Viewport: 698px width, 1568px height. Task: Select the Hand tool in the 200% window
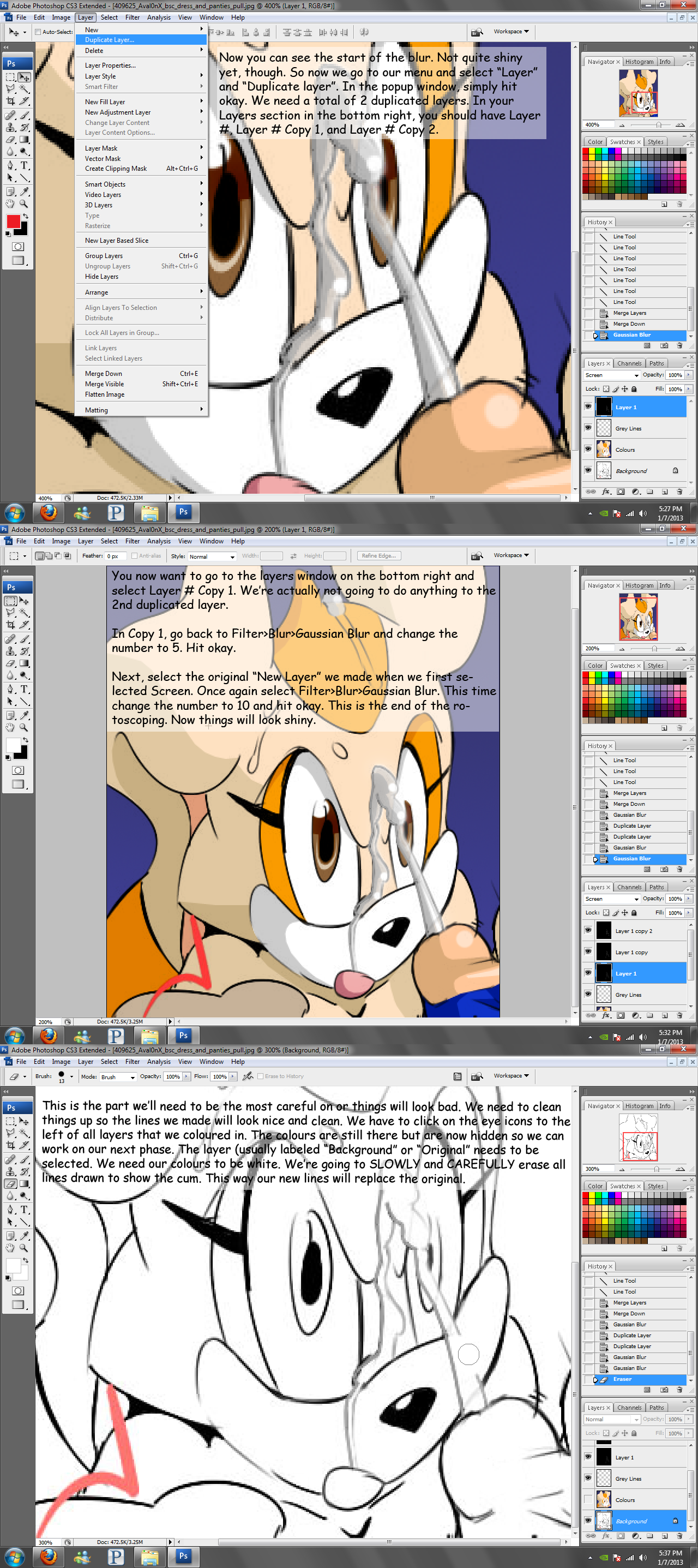click(x=10, y=727)
